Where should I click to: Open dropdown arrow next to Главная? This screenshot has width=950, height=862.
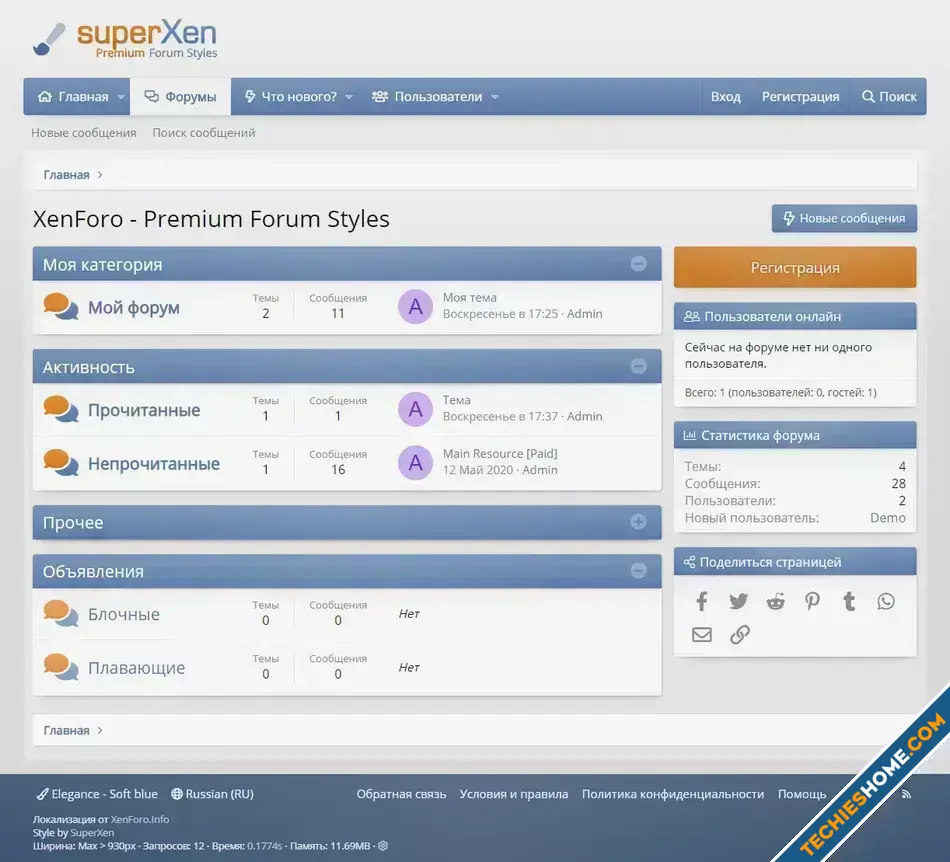coord(121,97)
